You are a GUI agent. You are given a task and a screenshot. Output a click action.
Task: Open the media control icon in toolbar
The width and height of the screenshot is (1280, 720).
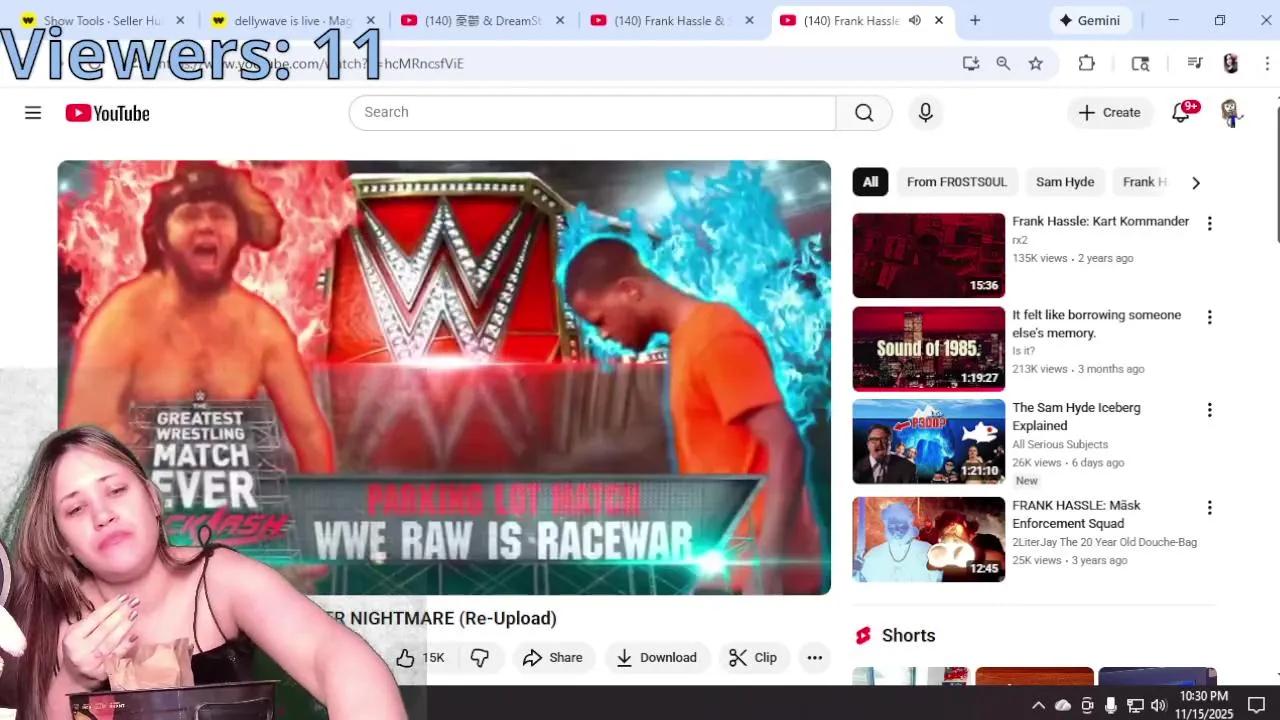[1194, 63]
